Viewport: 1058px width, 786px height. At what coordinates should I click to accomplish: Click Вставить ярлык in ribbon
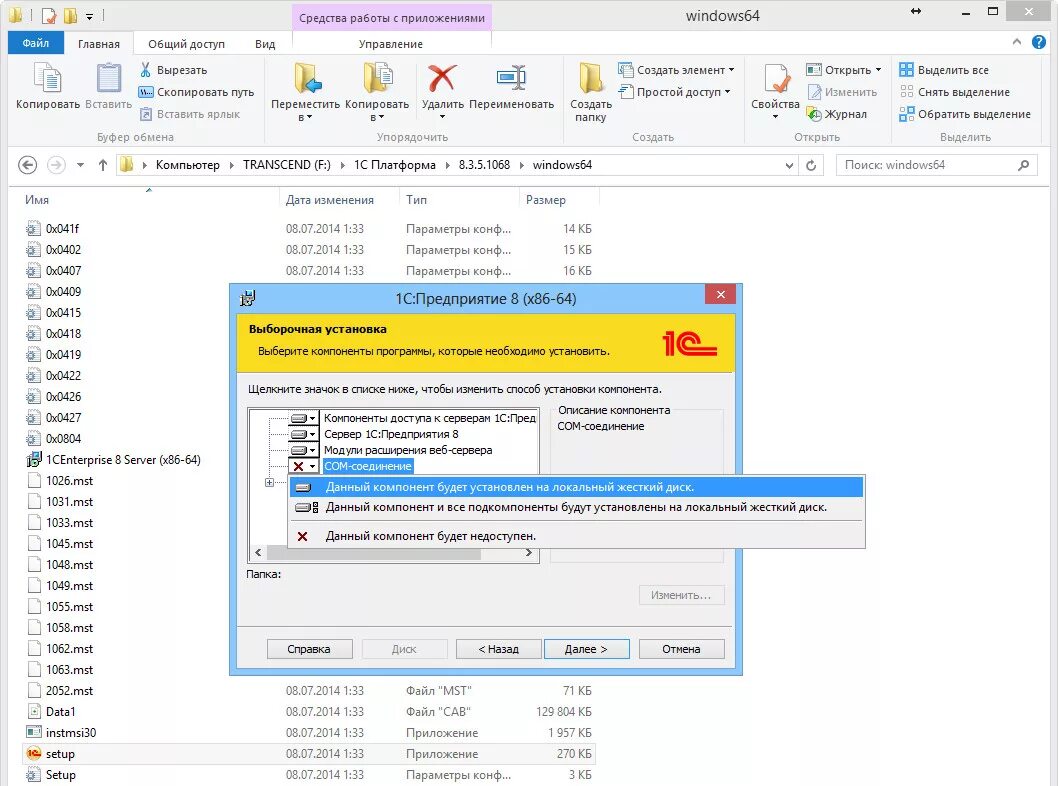pyautogui.click(x=190, y=115)
